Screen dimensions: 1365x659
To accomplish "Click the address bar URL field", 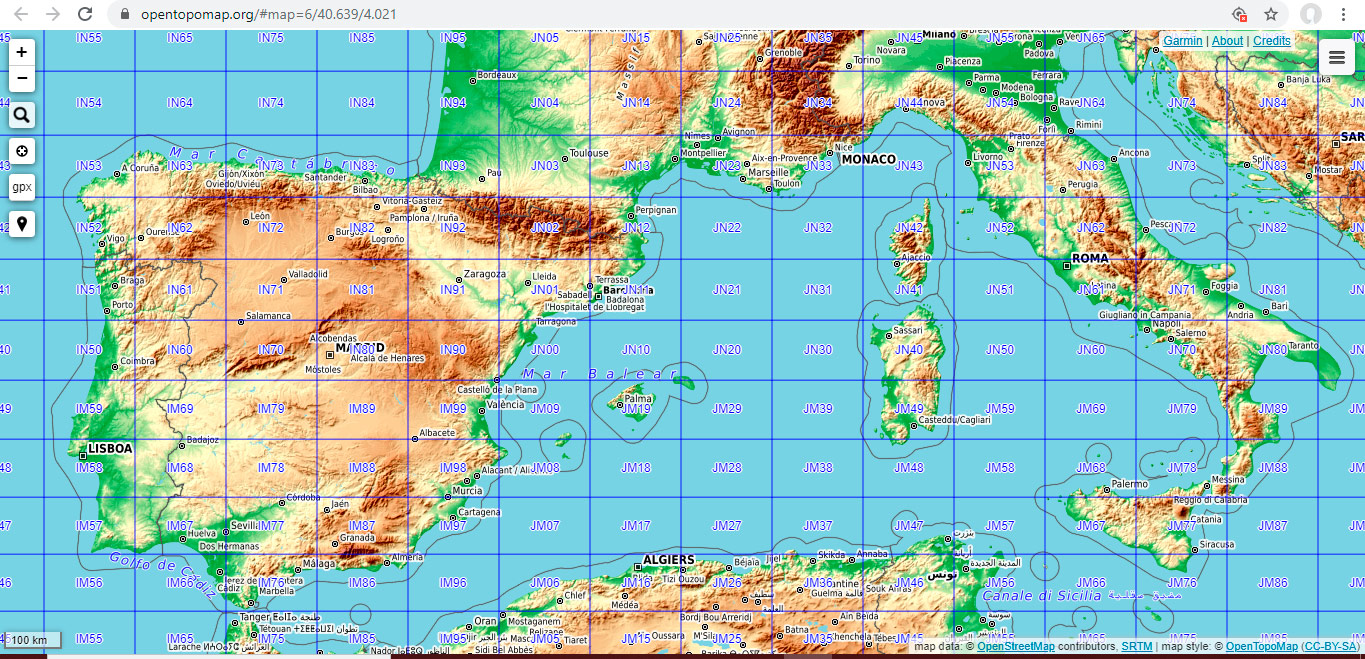I will (x=600, y=14).
